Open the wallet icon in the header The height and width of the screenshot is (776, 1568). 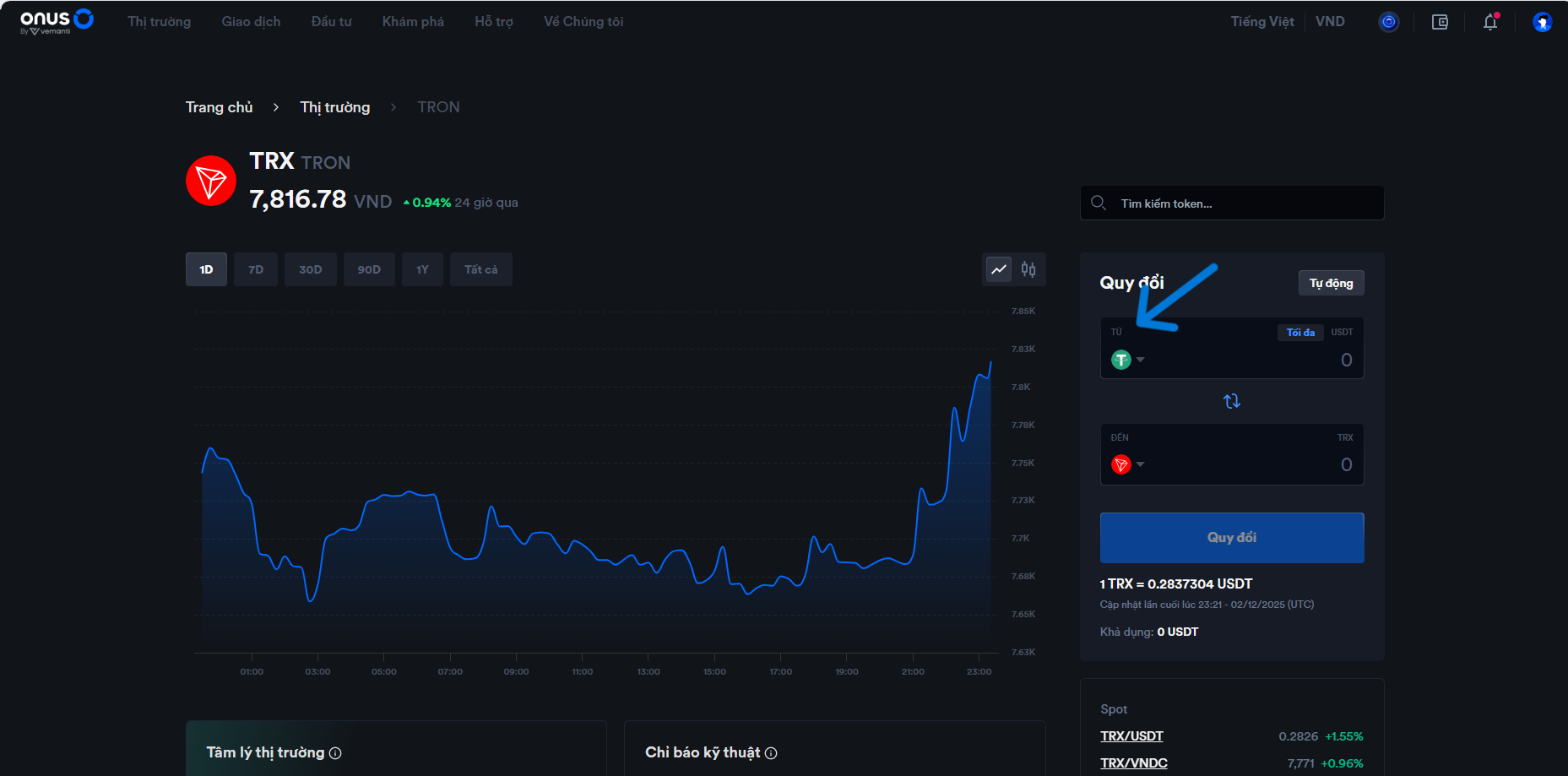click(1440, 22)
